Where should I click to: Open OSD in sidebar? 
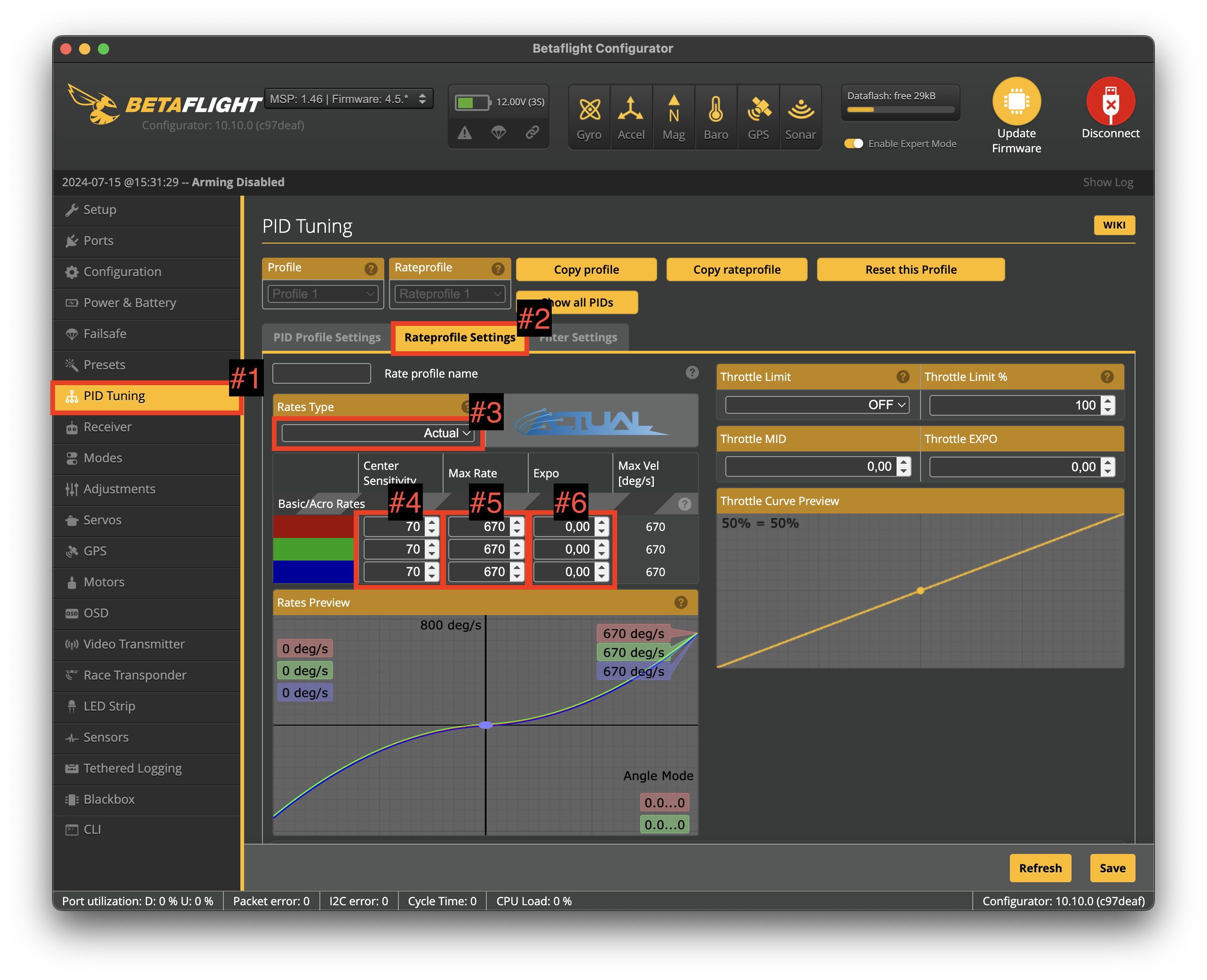click(x=147, y=613)
